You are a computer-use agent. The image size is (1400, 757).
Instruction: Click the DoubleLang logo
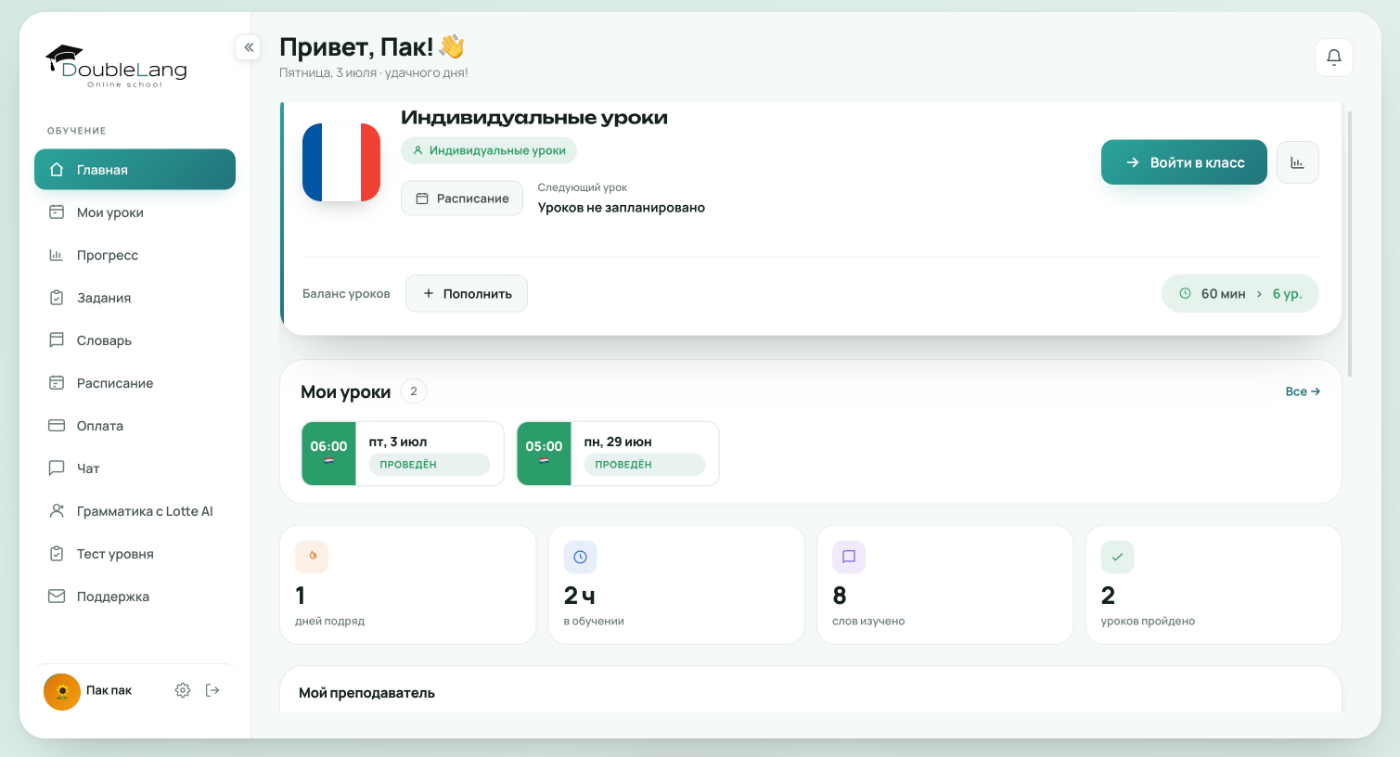pos(116,67)
